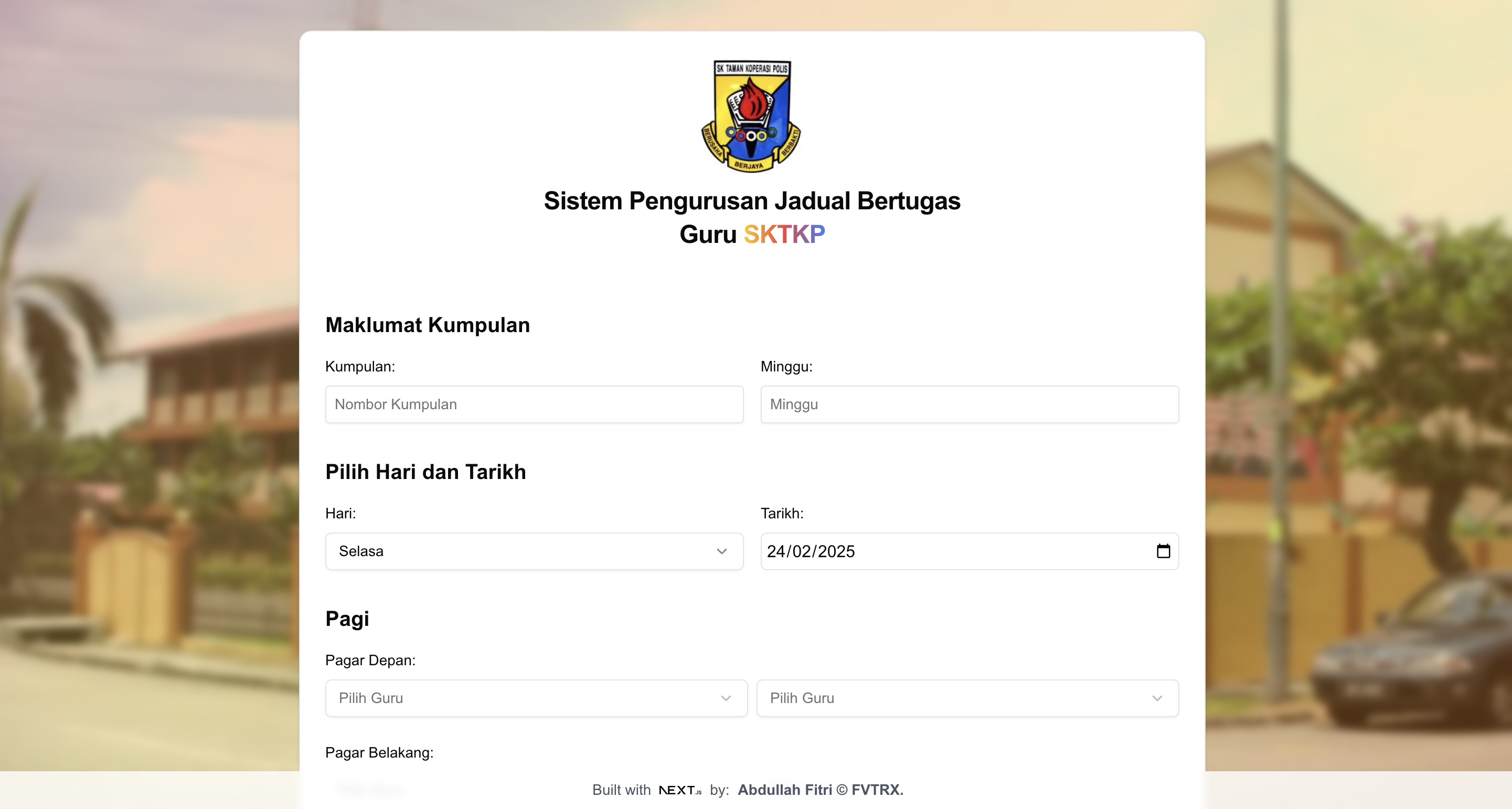Click the Next.js logo in the footer
This screenshot has height=809, width=1512.
click(680, 790)
